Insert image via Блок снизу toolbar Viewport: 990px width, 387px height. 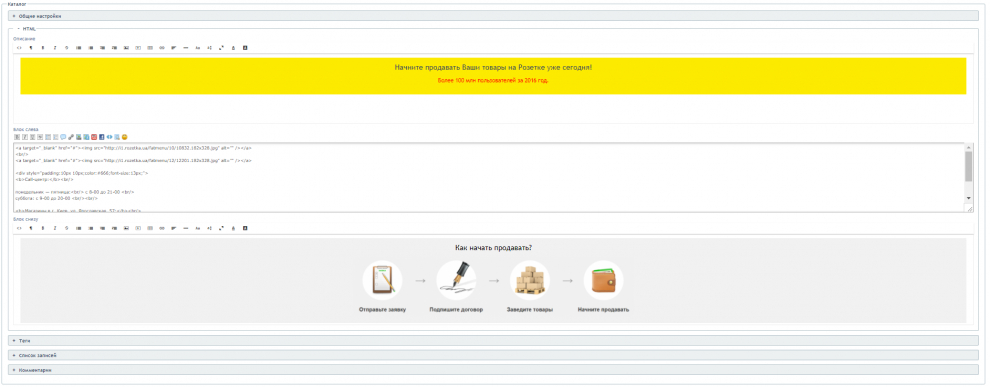pos(126,227)
